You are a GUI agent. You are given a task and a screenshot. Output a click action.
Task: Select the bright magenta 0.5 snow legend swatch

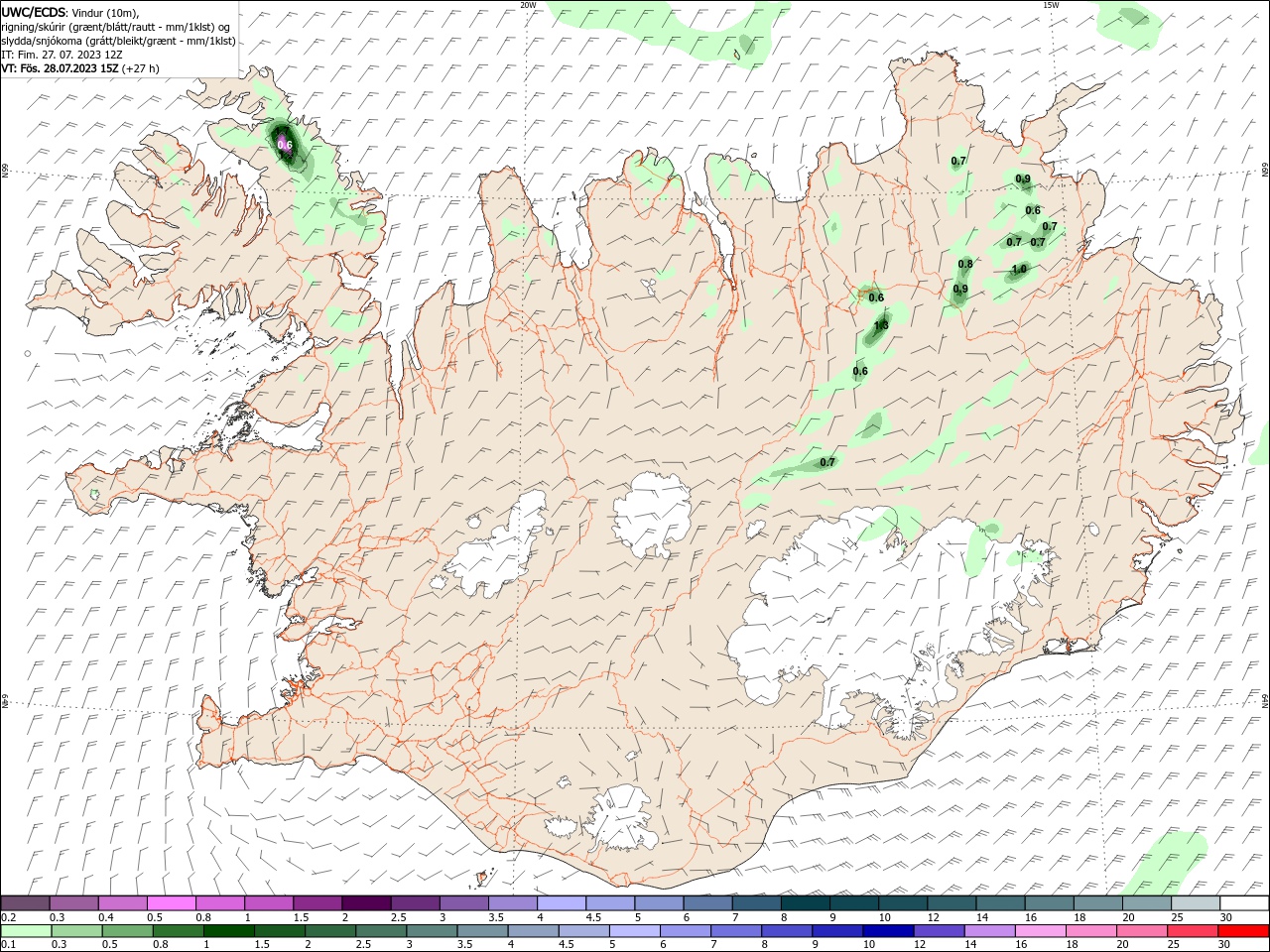[172, 902]
